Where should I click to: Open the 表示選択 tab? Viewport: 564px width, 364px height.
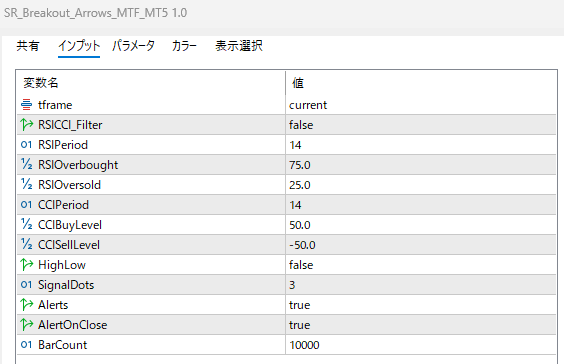coord(239,46)
